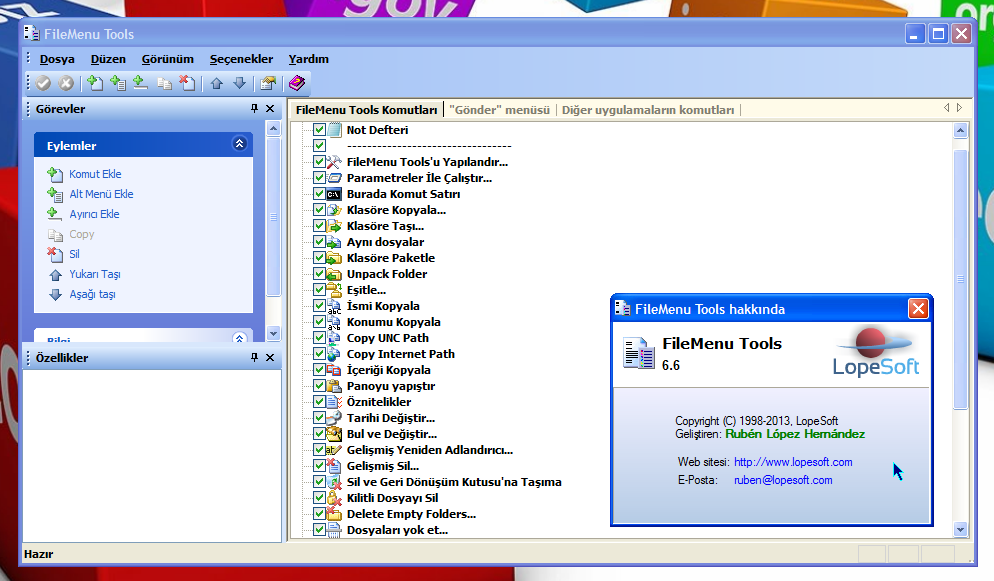Click the Bul ve Değiştir icon
Screen dimensions: 994x581
(x=334, y=434)
